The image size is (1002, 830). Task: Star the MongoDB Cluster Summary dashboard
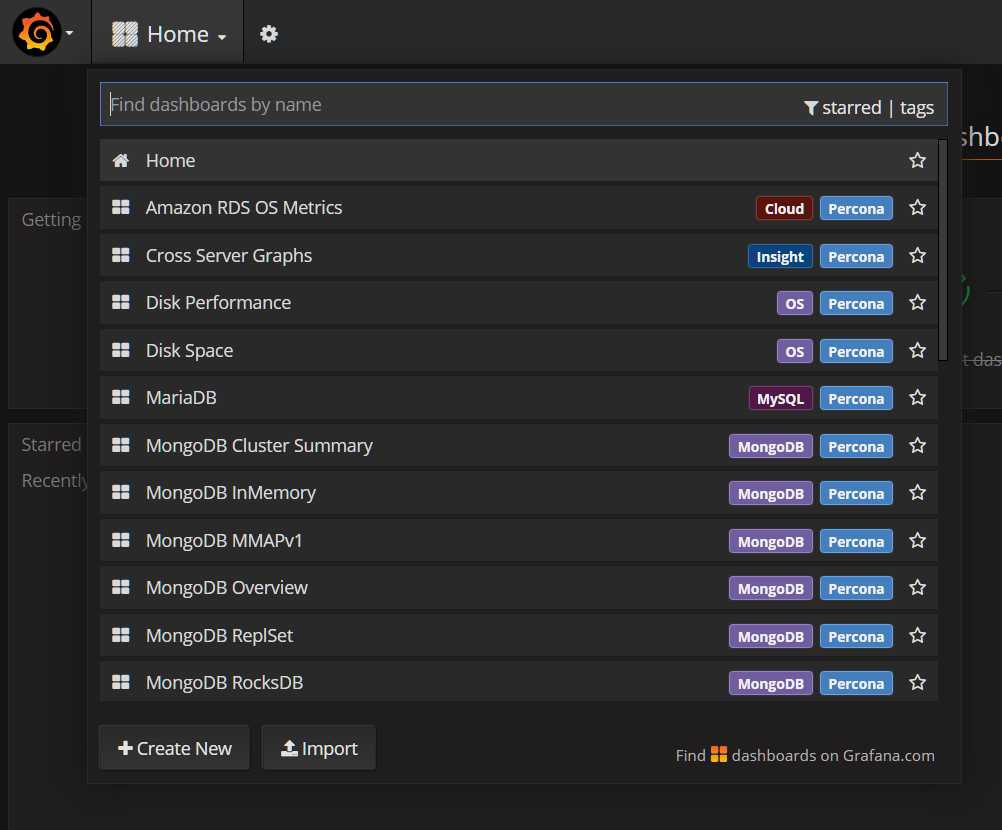(x=918, y=445)
